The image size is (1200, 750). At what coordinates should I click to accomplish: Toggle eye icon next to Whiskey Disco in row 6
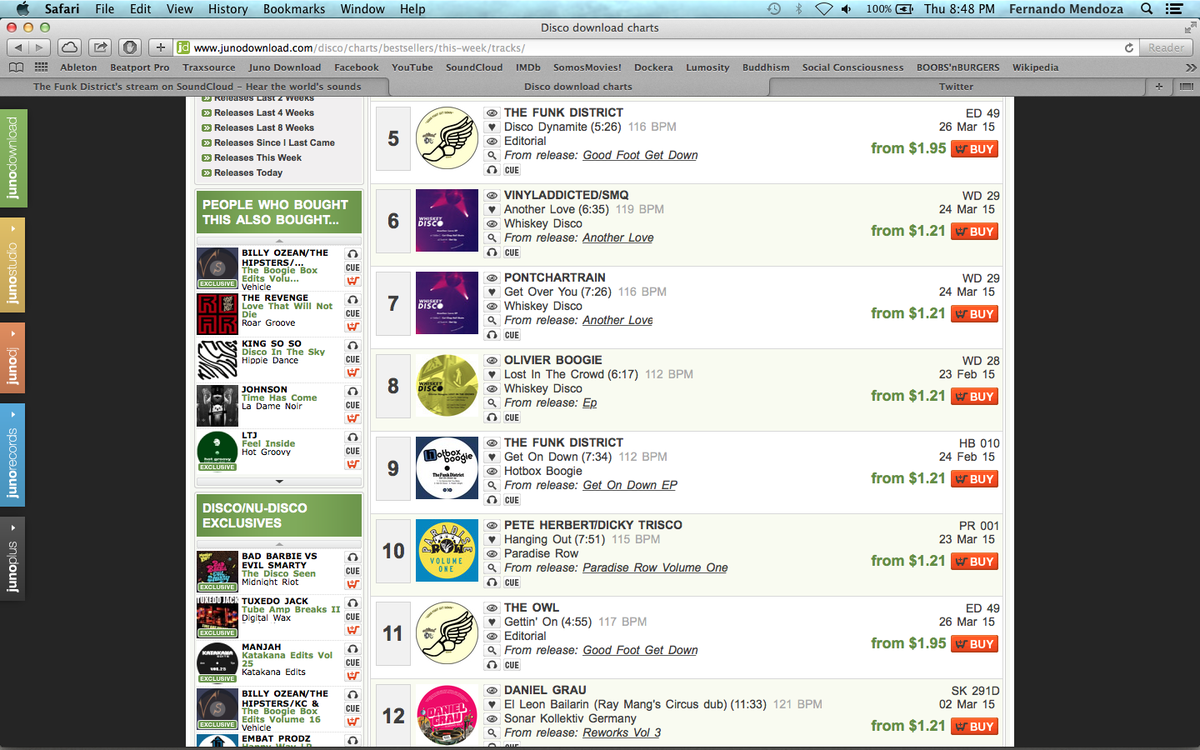[x=491, y=224]
